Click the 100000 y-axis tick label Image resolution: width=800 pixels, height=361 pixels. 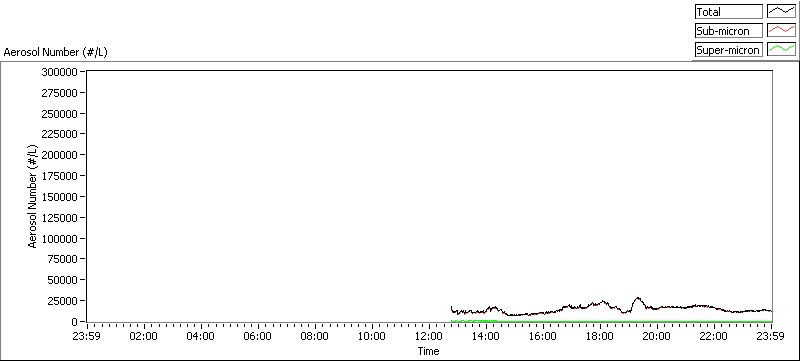pyautogui.click(x=61, y=239)
